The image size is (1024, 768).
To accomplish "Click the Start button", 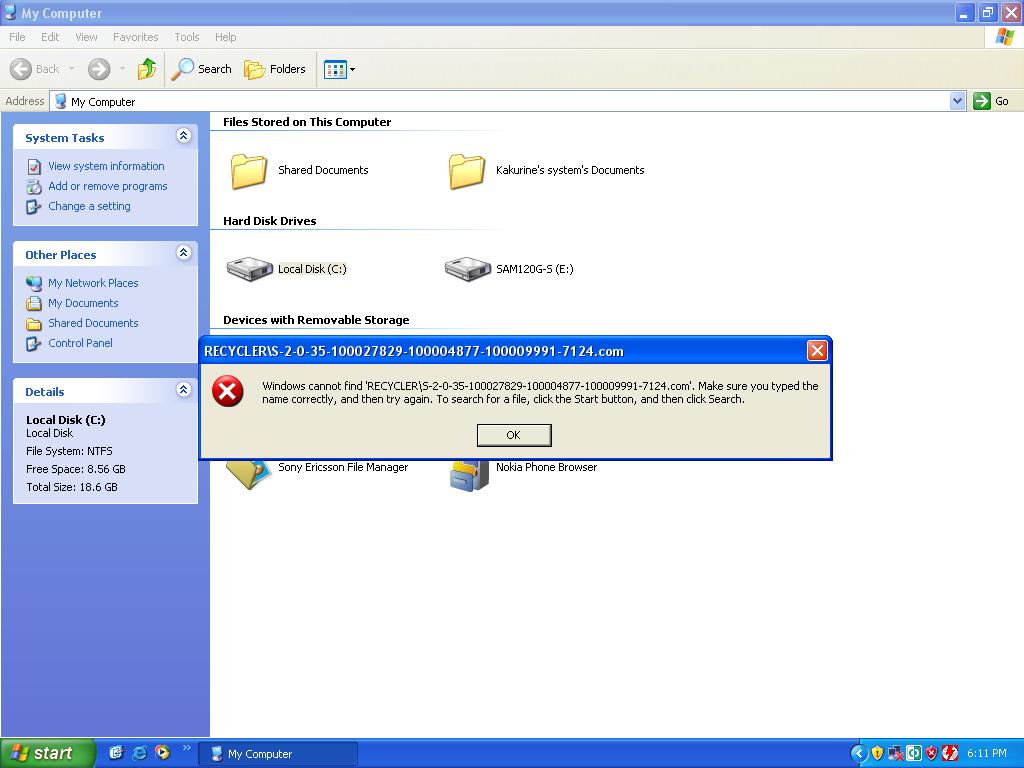I will [x=48, y=753].
